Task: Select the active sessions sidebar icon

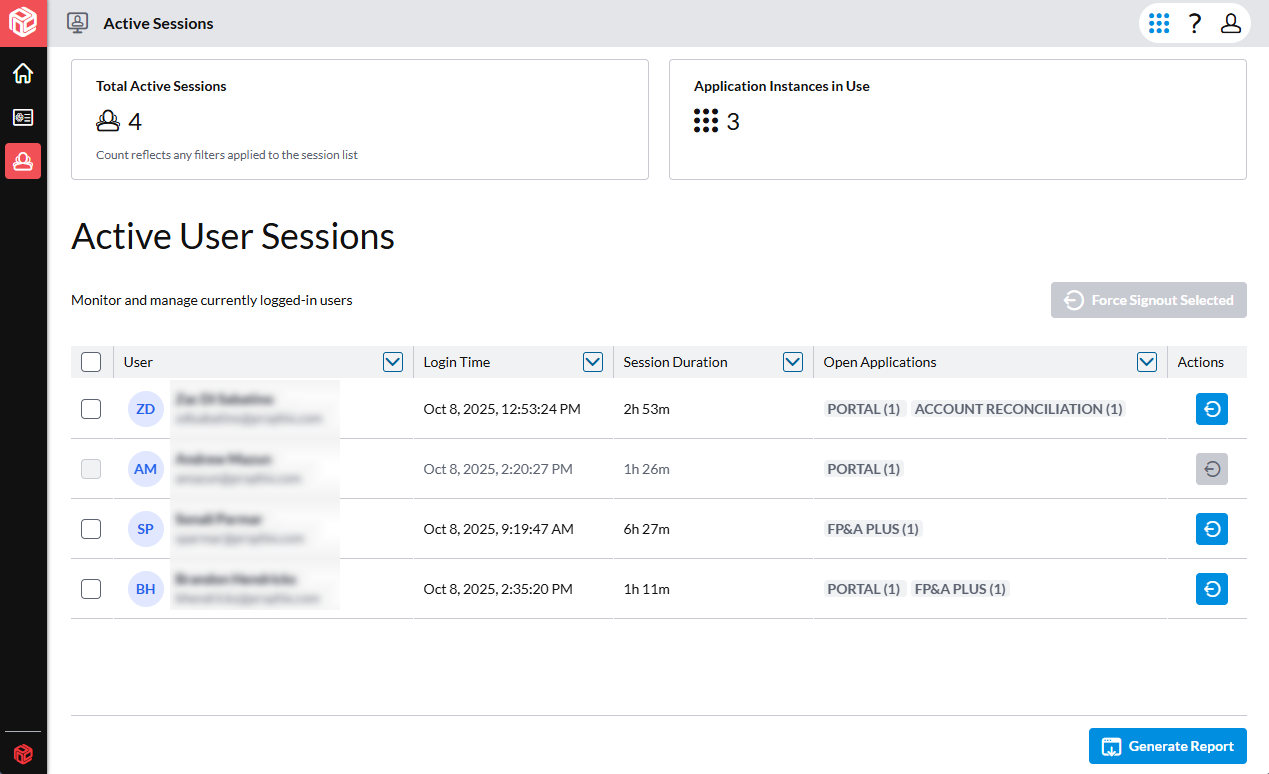Action: (x=23, y=161)
